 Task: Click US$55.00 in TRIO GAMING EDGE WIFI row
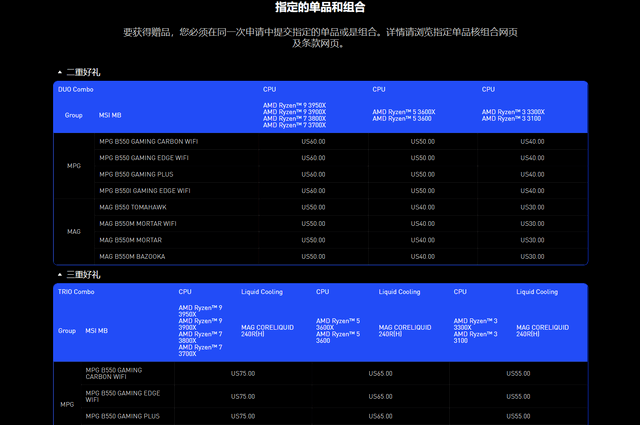click(518, 396)
